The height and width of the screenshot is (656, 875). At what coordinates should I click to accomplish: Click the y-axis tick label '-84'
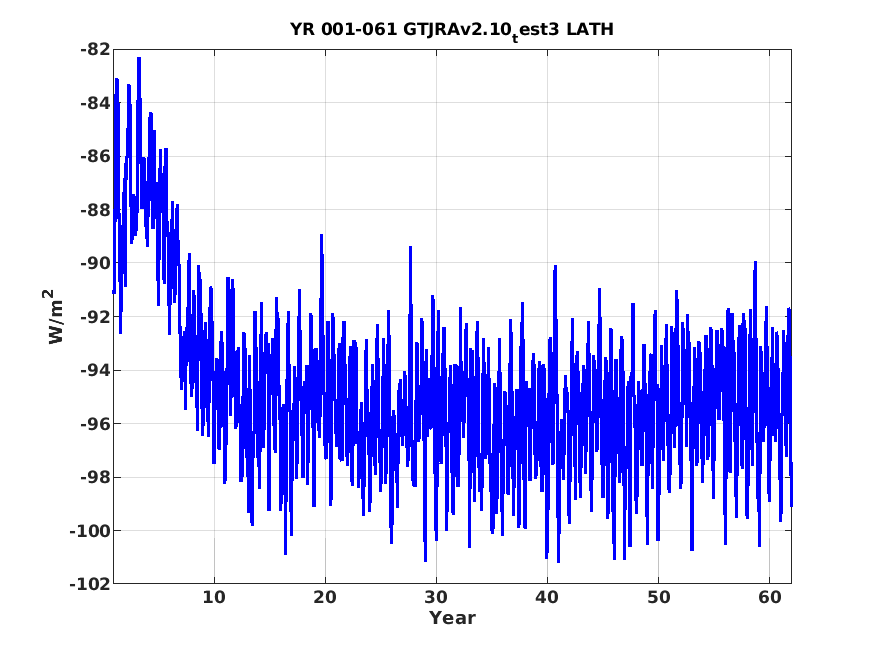click(x=95, y=103)
